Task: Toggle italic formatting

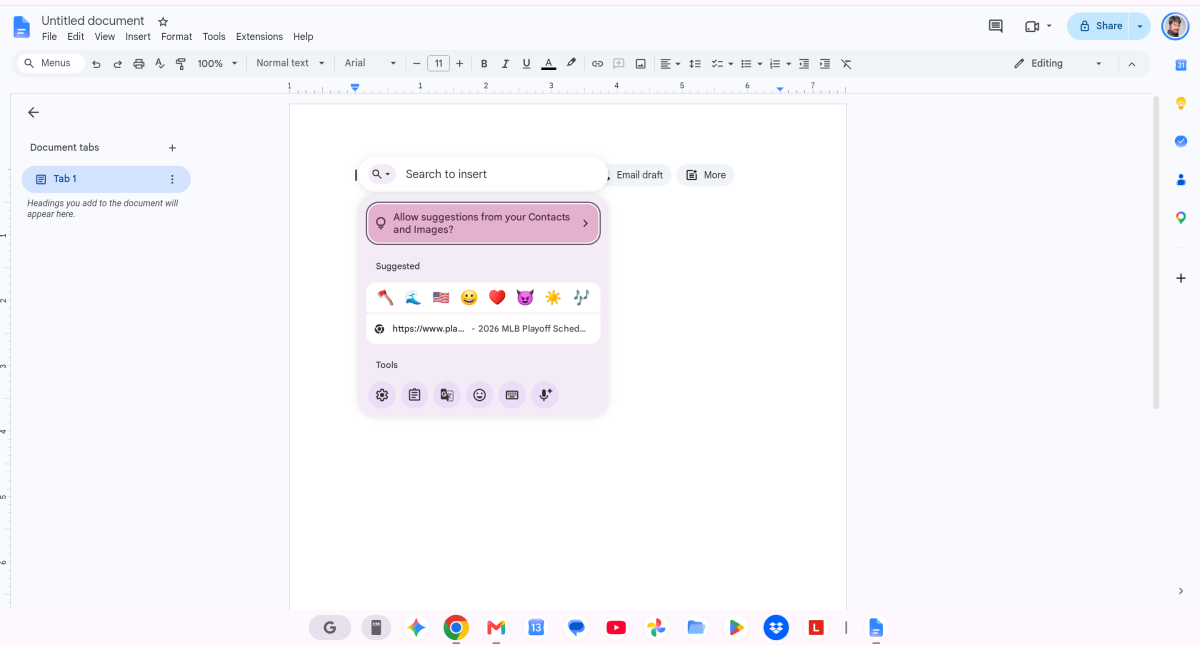Action: 505,63
